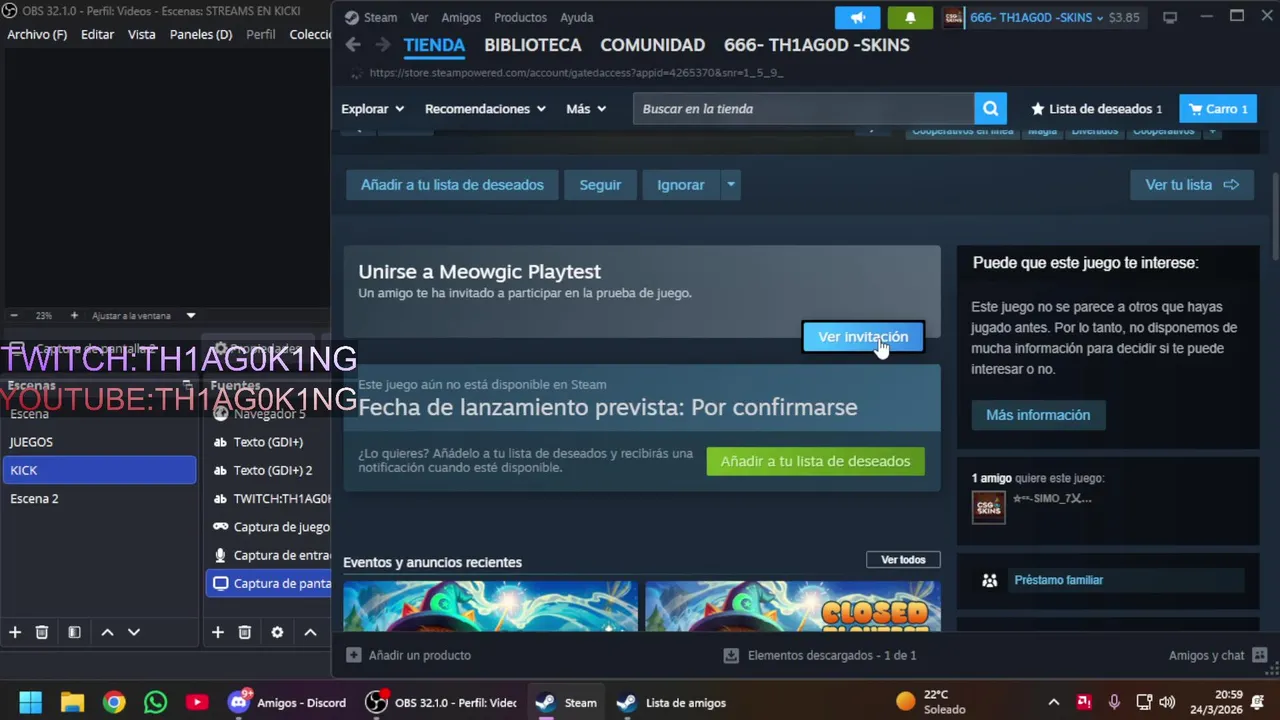Click the Préstamo familiar family icon
The image size is (1280, 720).
tap(989, 580)
